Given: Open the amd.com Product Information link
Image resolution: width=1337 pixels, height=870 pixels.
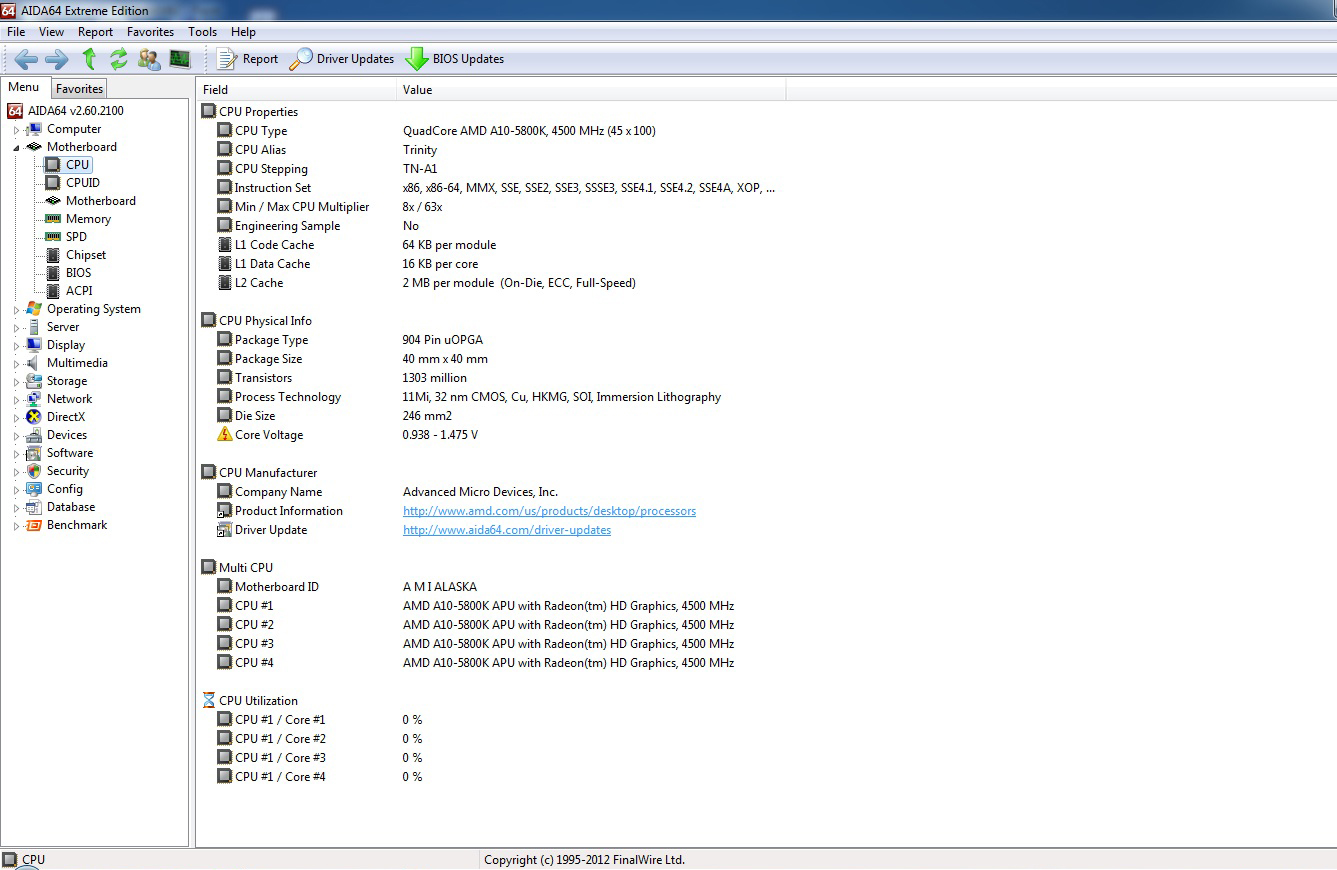Looking at the screenshot, I should click(x=549, y=511).
